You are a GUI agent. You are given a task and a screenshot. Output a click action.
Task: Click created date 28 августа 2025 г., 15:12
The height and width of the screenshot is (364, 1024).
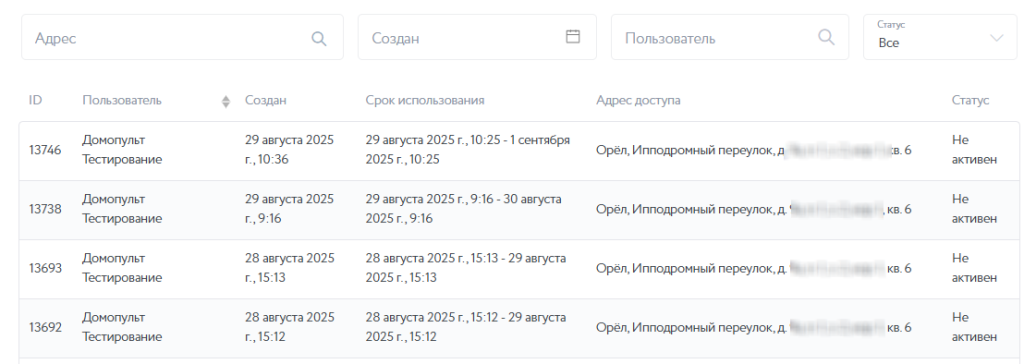(x=289, y=327)
